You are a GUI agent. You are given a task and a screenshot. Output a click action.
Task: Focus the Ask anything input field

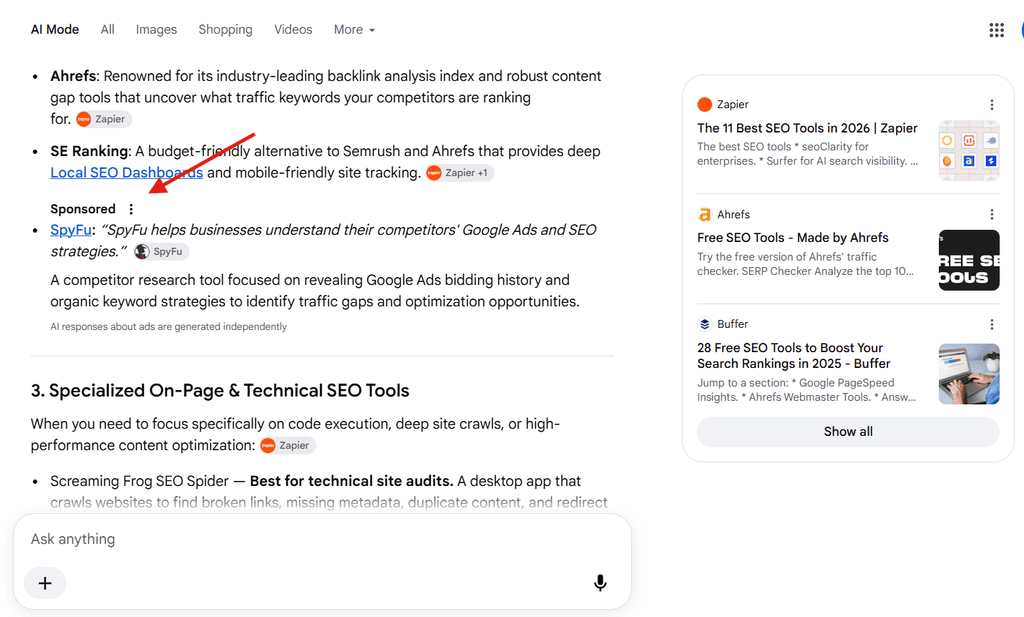[322, 539]
